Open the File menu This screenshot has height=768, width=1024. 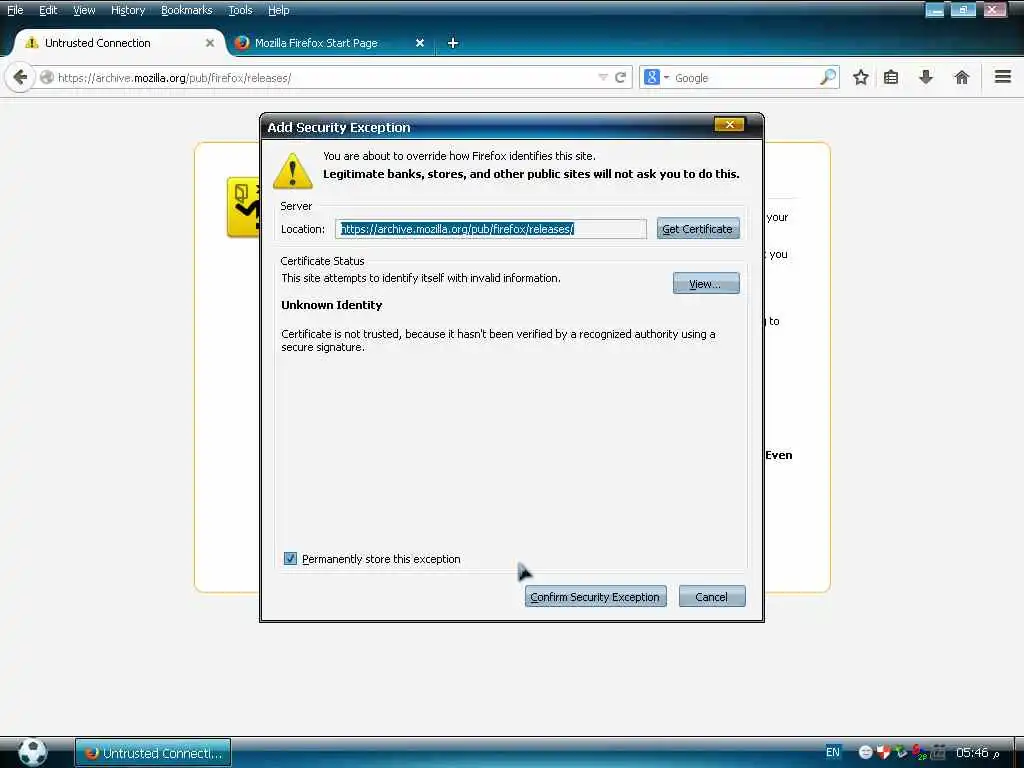15,10
